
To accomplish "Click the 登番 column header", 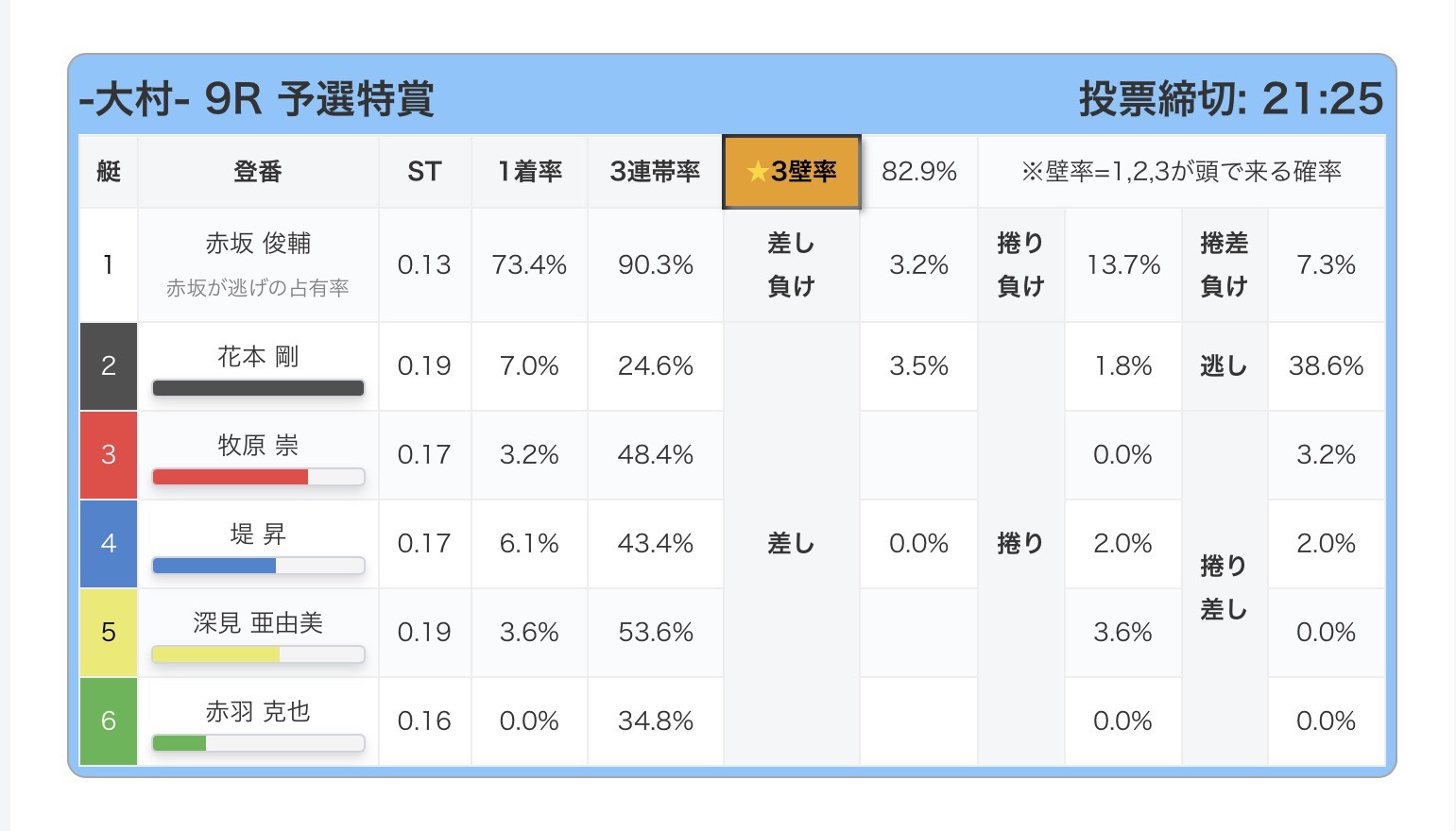I will tap(258, 171).
